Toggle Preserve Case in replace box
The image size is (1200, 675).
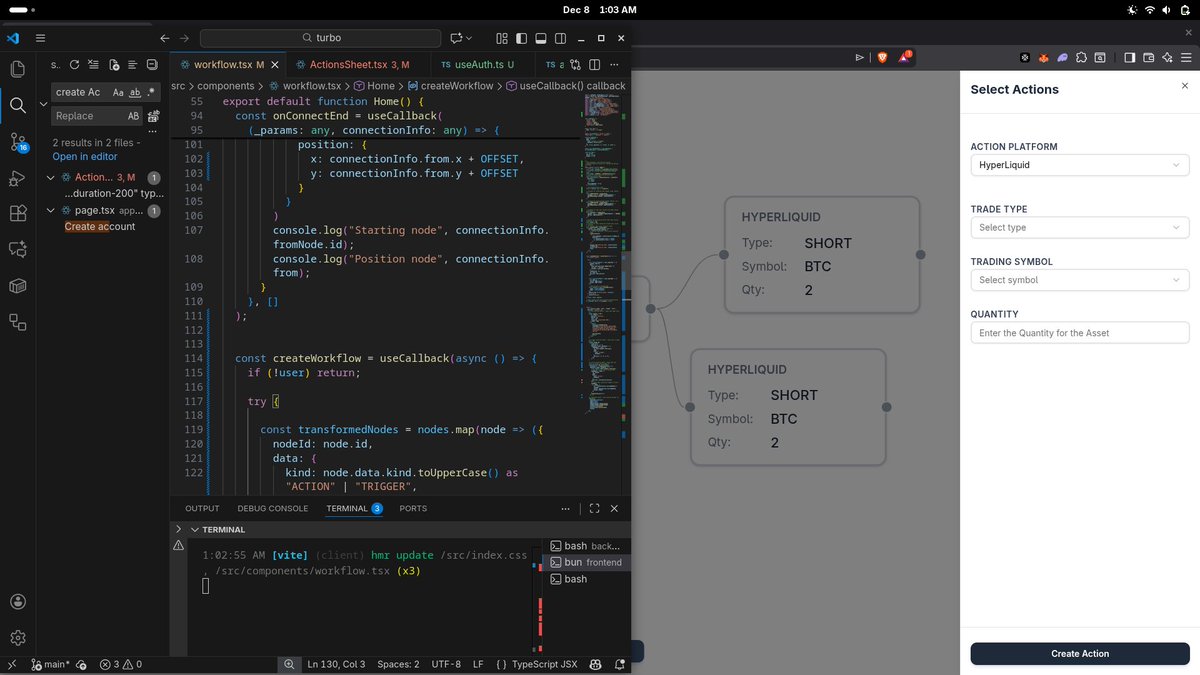[x=134, y=116]
